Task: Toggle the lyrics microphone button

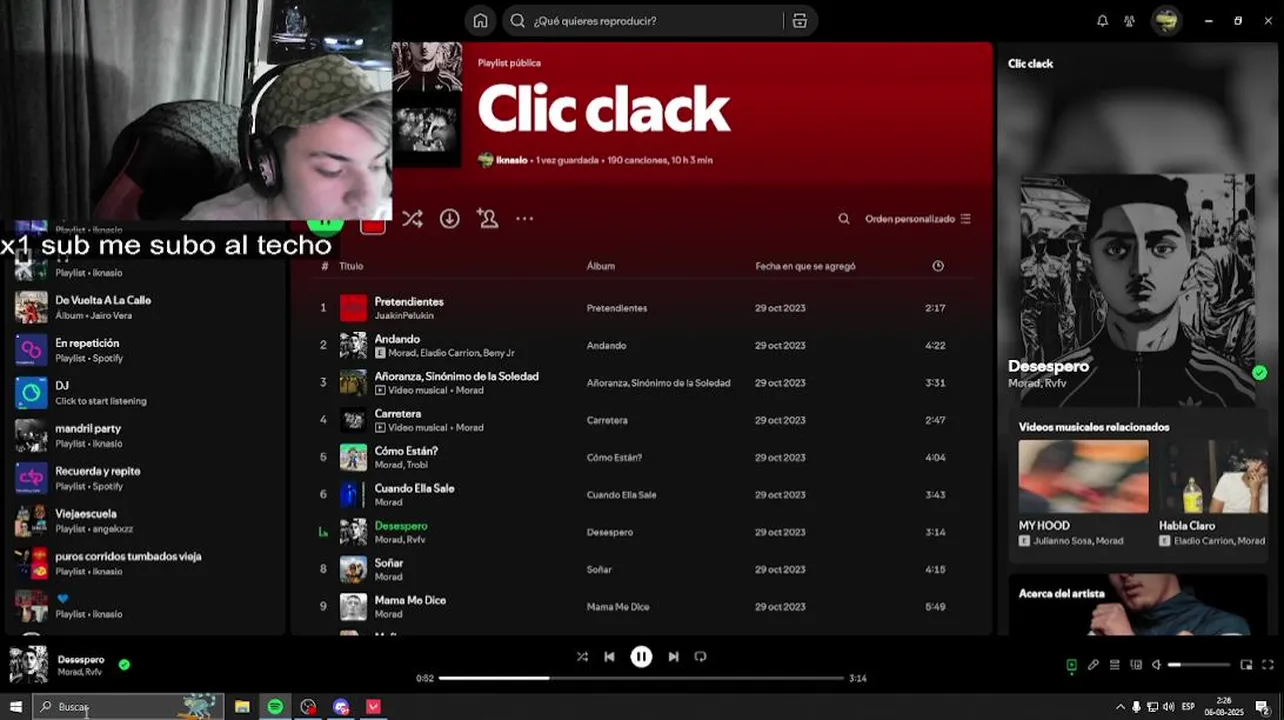Action: pyautogui.click(x=1093, y=665)
